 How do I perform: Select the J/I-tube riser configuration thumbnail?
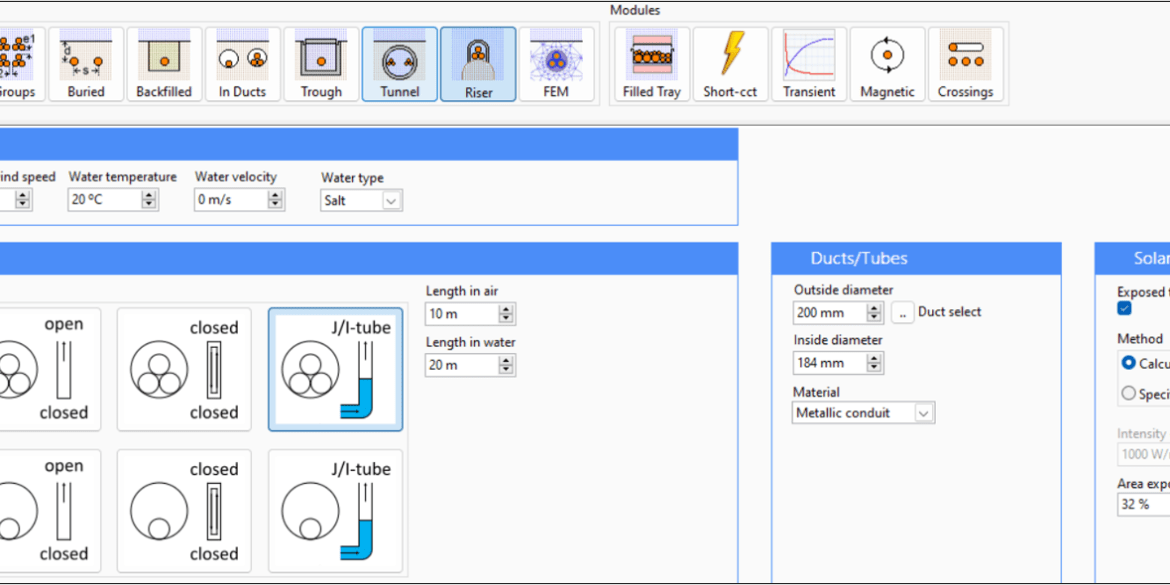(335, 369)
